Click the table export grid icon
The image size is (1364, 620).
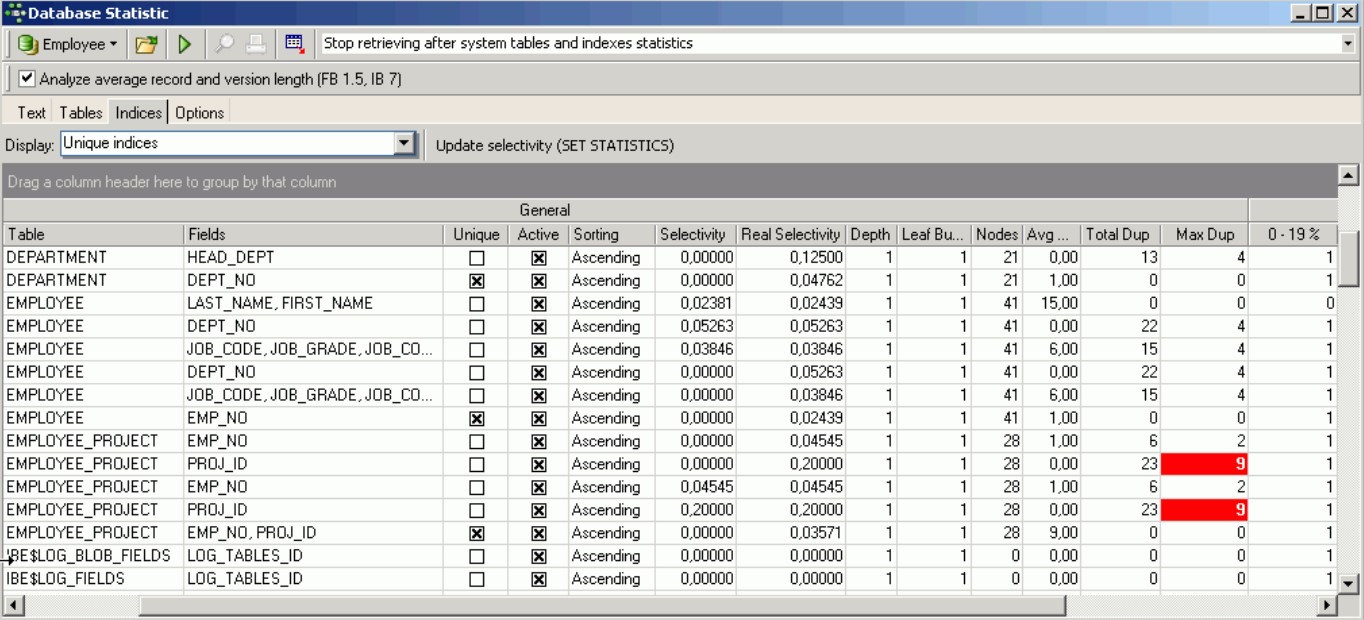coord(294,44)
